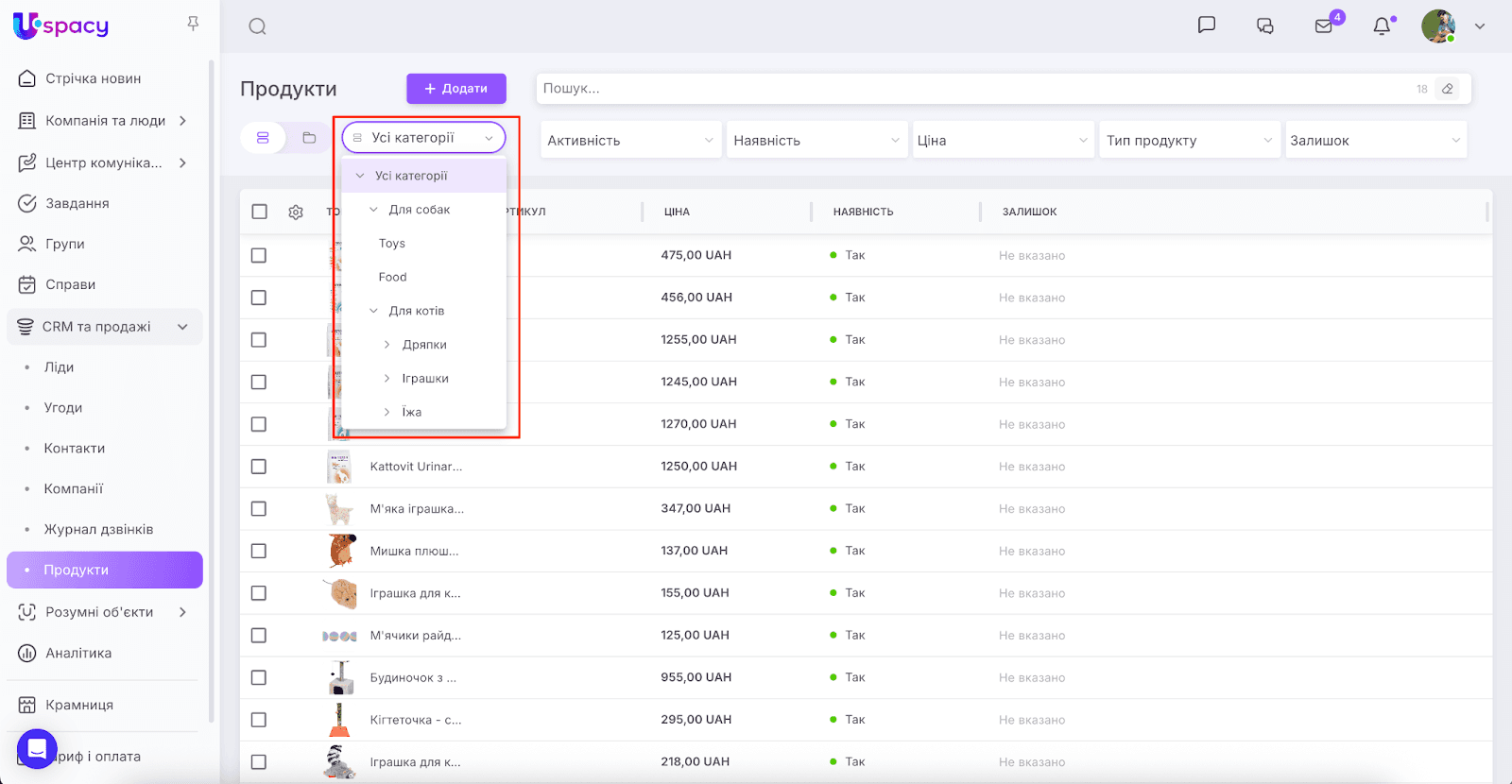
Task: Open the mail inbox icon
Action: (1324, 26)
